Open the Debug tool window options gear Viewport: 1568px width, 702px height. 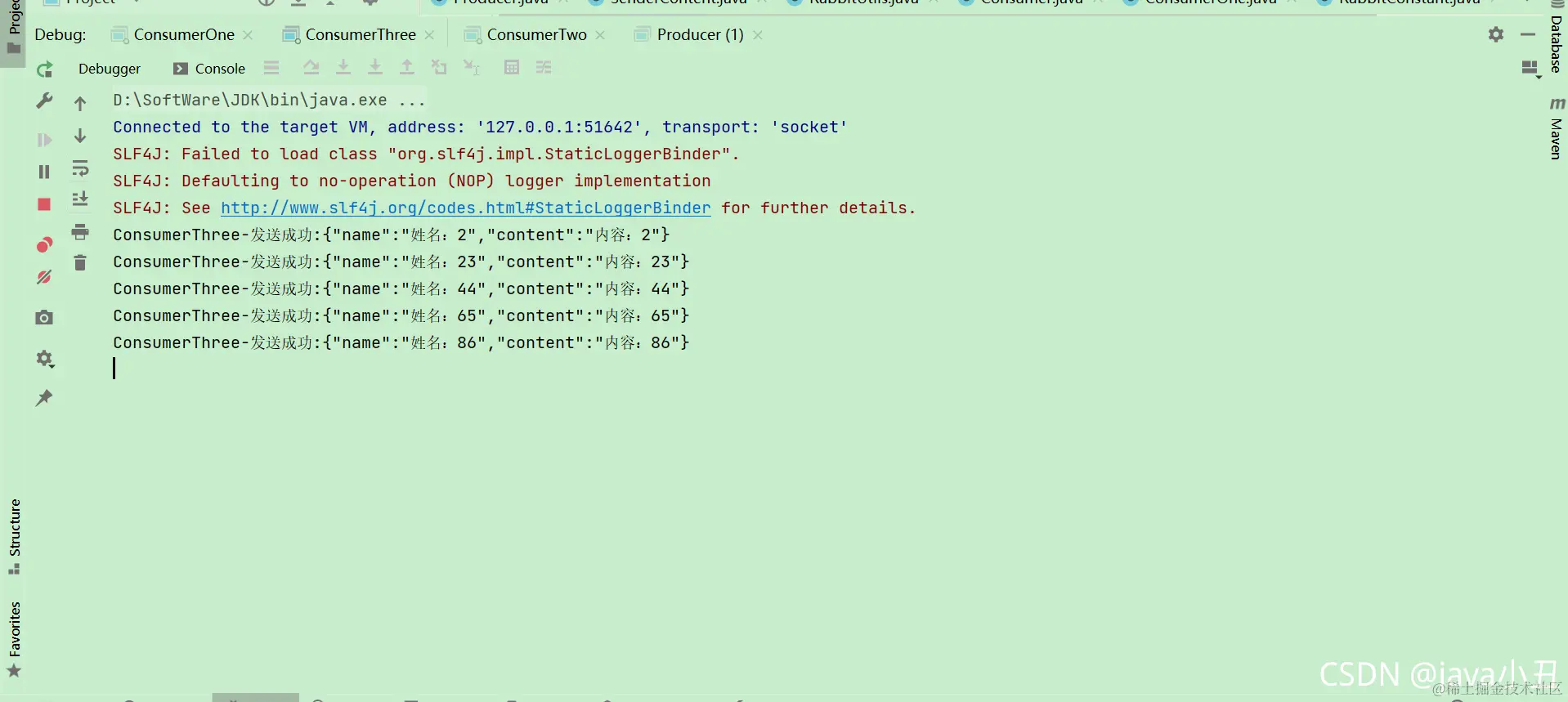click(1496, 34)
